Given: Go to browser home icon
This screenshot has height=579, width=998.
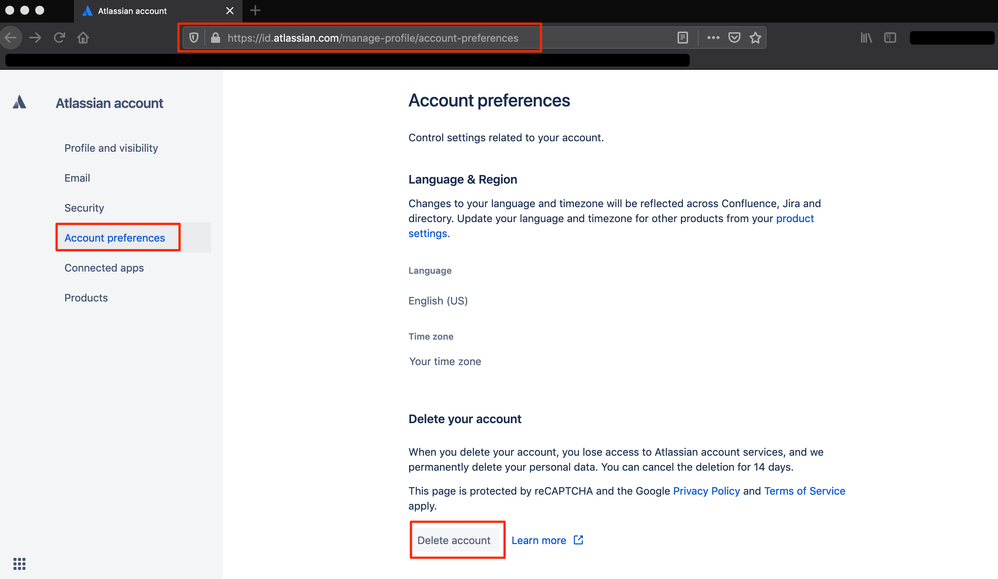Looking at the screenshot, I should click(x=83, y=38).
